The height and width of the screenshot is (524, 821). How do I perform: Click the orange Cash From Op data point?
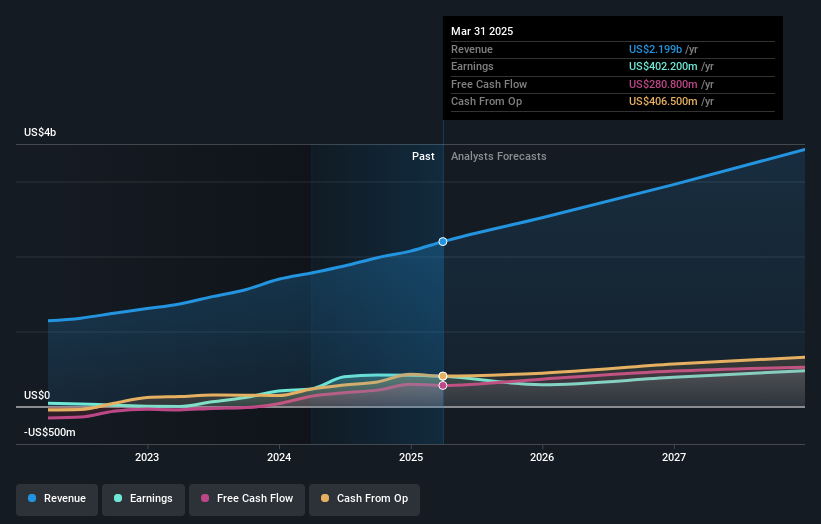click(443, 376)
